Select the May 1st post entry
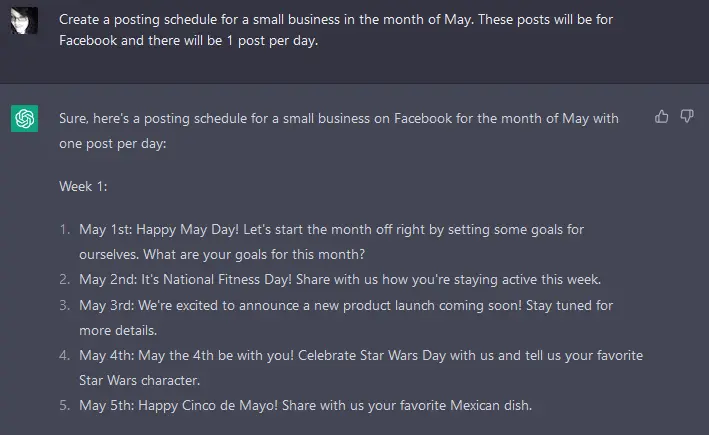This screenshot has width=709, height=435. (330, 241)
